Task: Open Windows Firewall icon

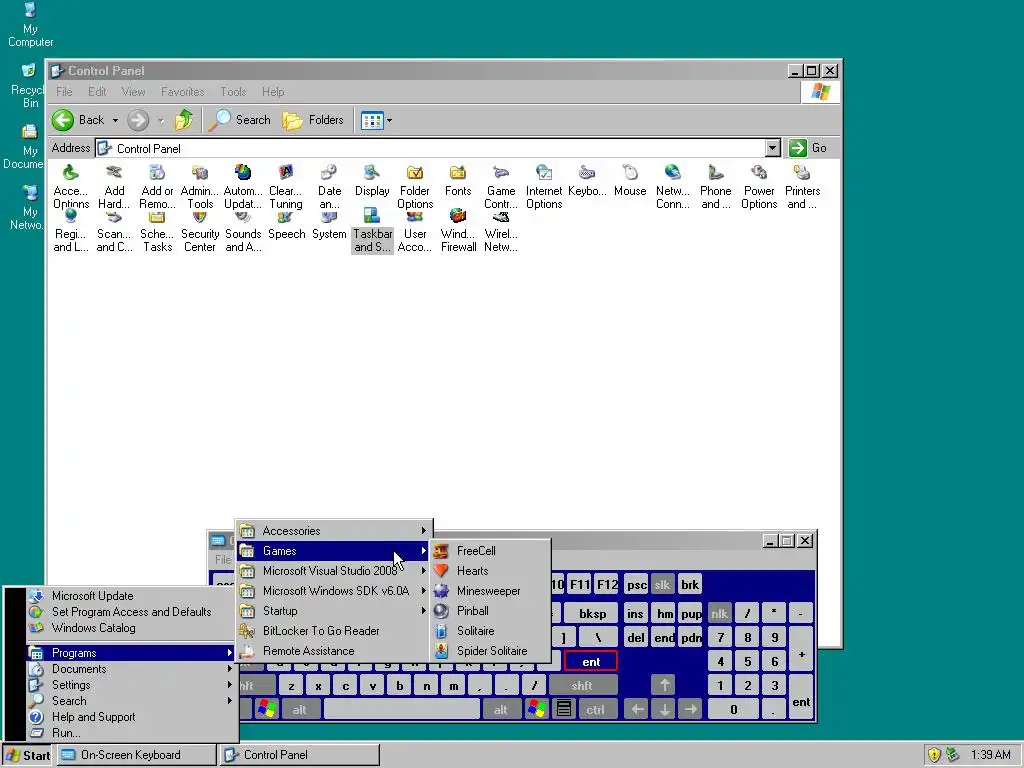Action: 458,232
